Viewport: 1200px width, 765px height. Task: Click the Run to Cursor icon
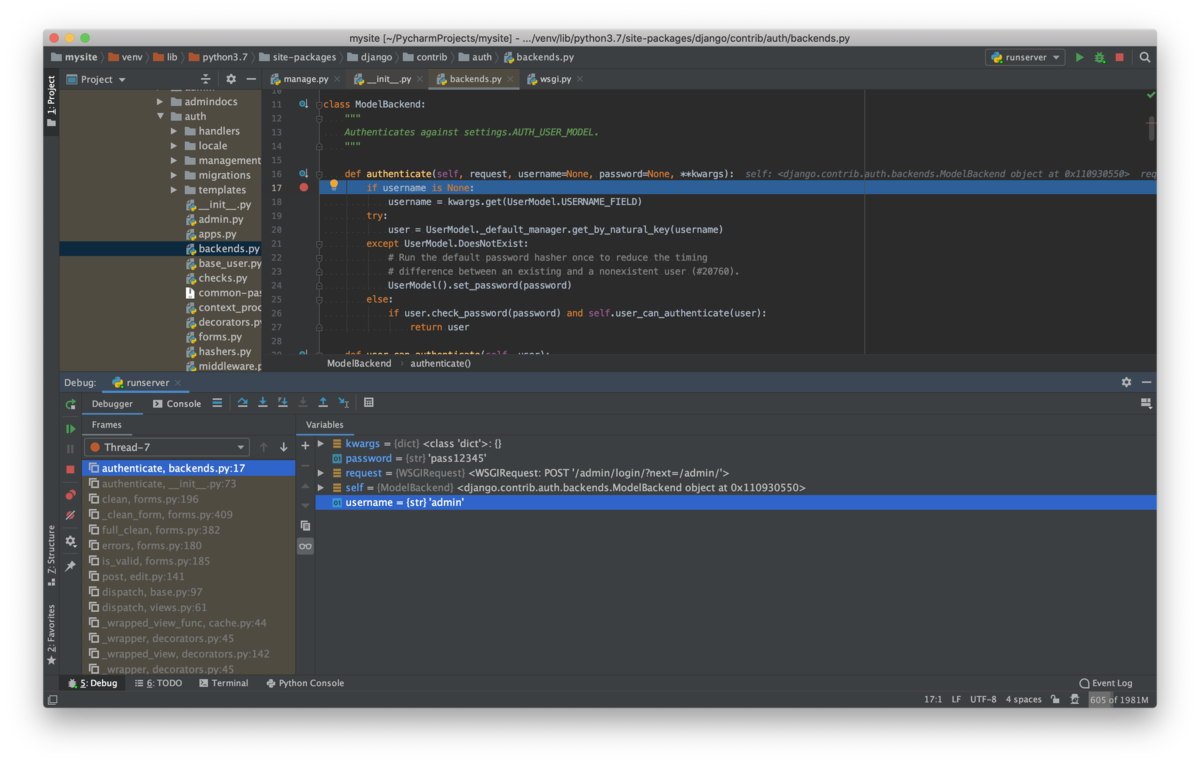click(343, 403)
